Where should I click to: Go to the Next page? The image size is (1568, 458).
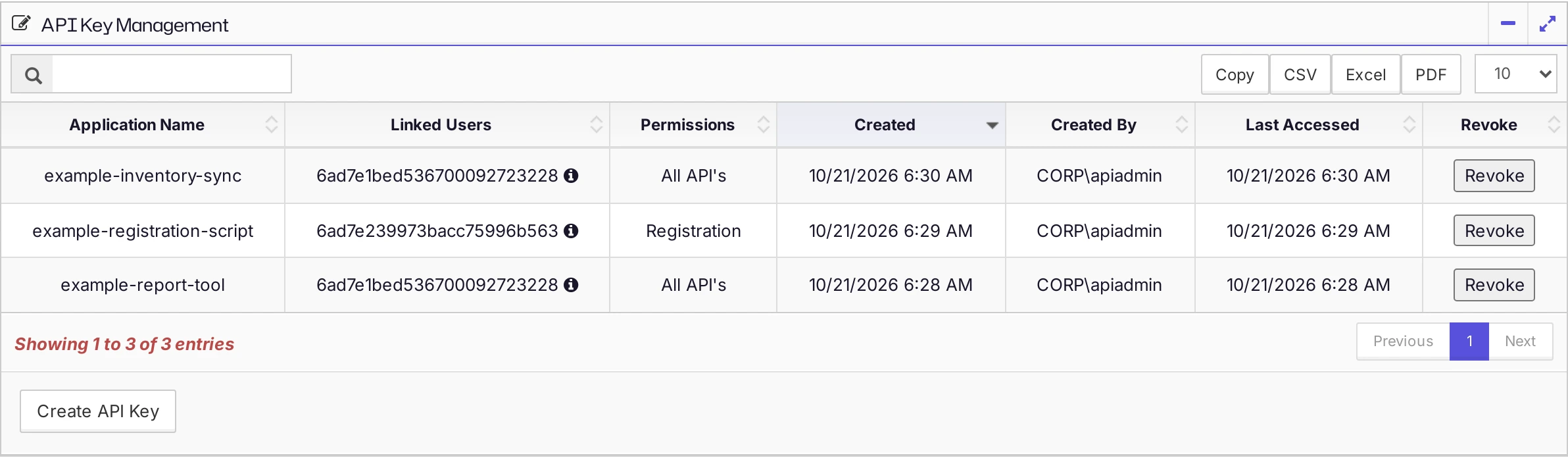point(1521,341)
